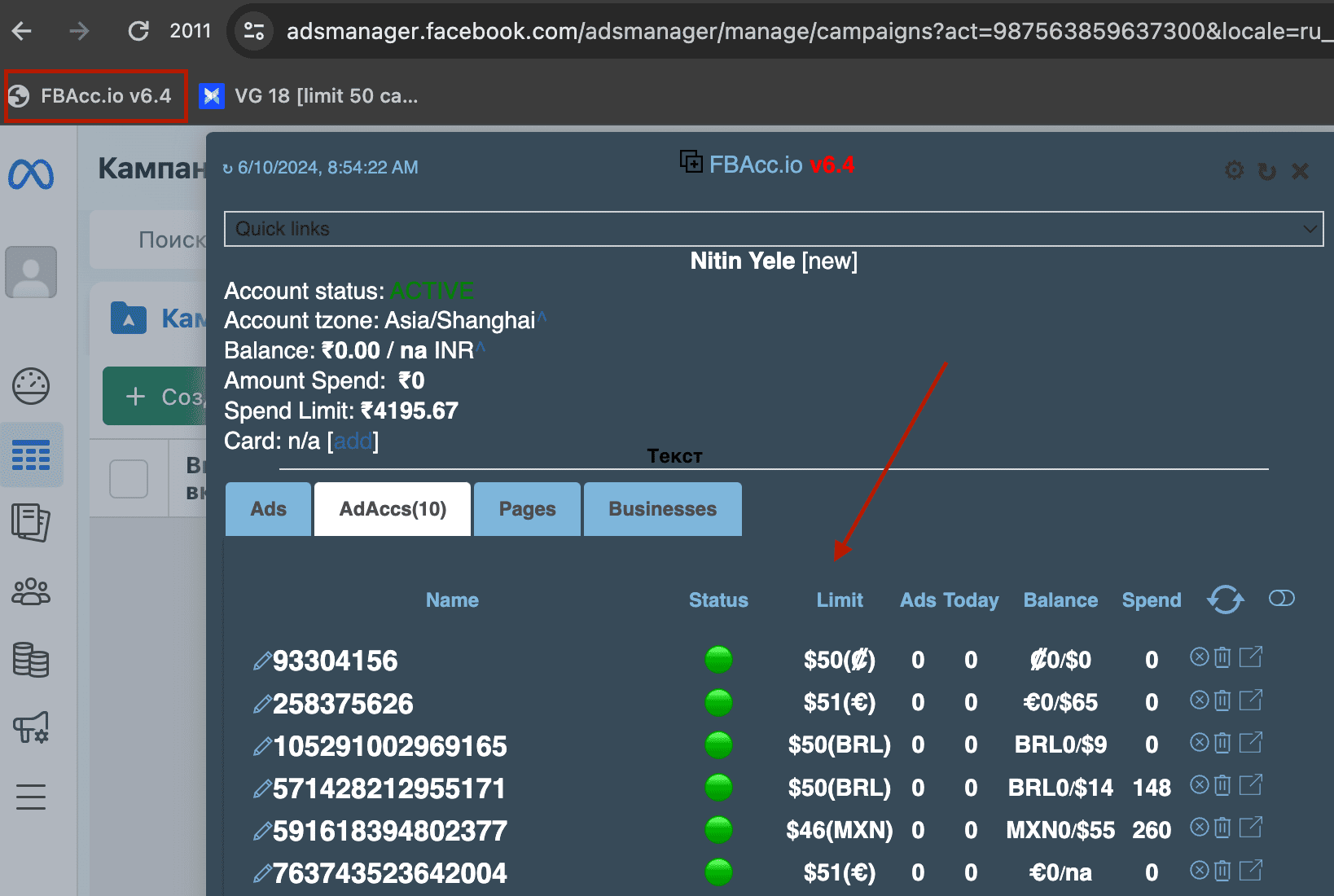Click the Поиск search field
This screenshot has width=1334, height=896.
click(x=149, y=239)
